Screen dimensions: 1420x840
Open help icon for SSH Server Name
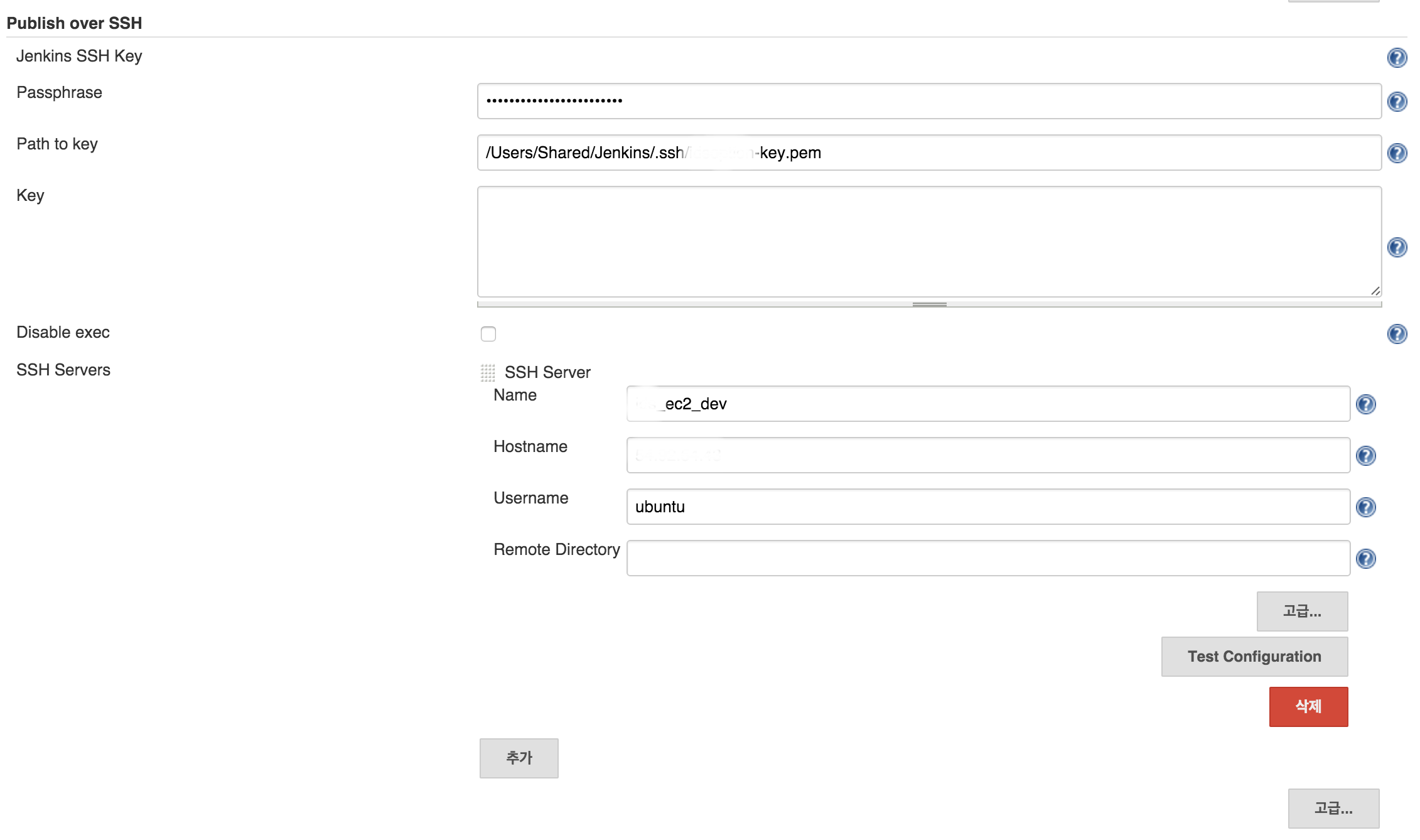[1366, 404]
